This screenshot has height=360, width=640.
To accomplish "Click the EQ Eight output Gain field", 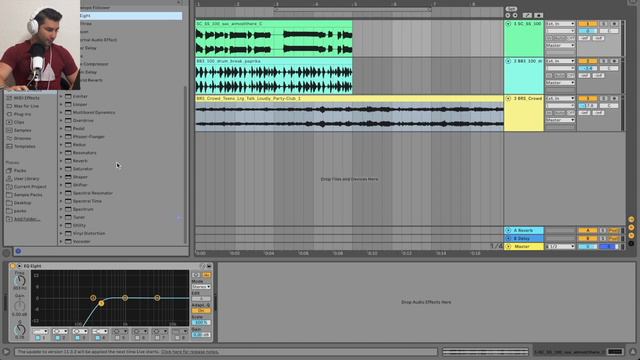I will (x=201, y=335).
